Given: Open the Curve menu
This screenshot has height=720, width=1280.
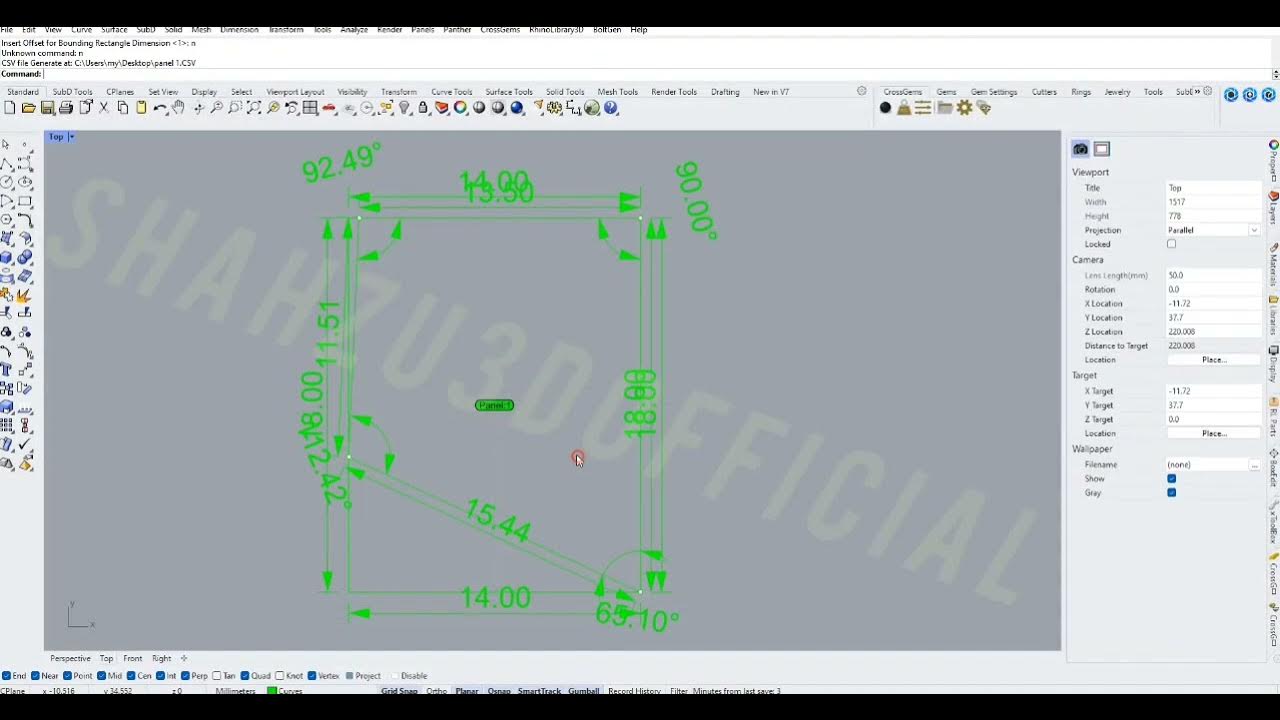Looking at the screenshot, I should (81, 30).
